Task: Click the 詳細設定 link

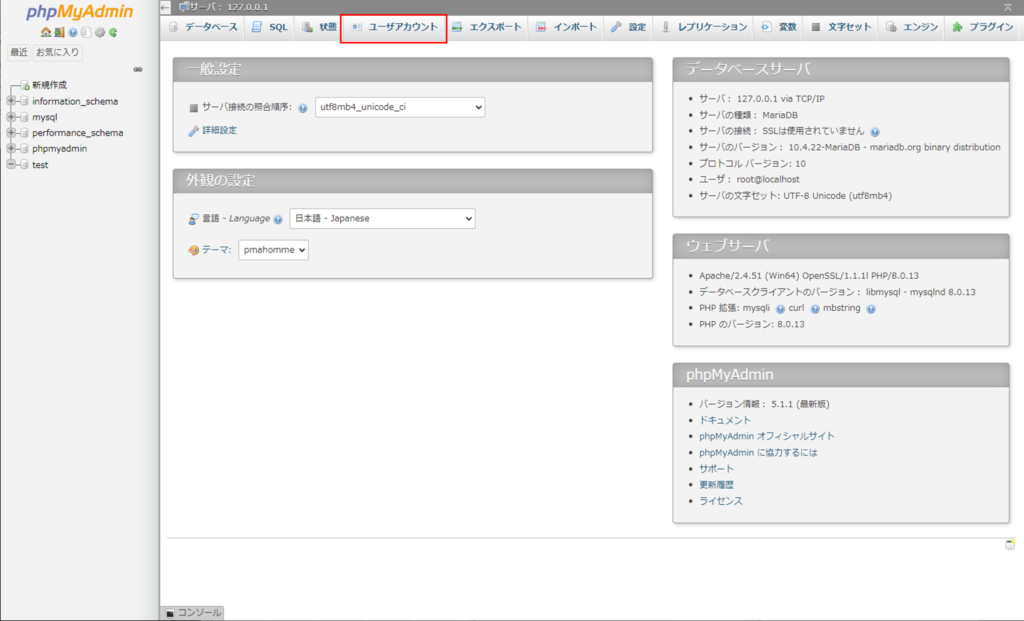Action: [218, 130]
